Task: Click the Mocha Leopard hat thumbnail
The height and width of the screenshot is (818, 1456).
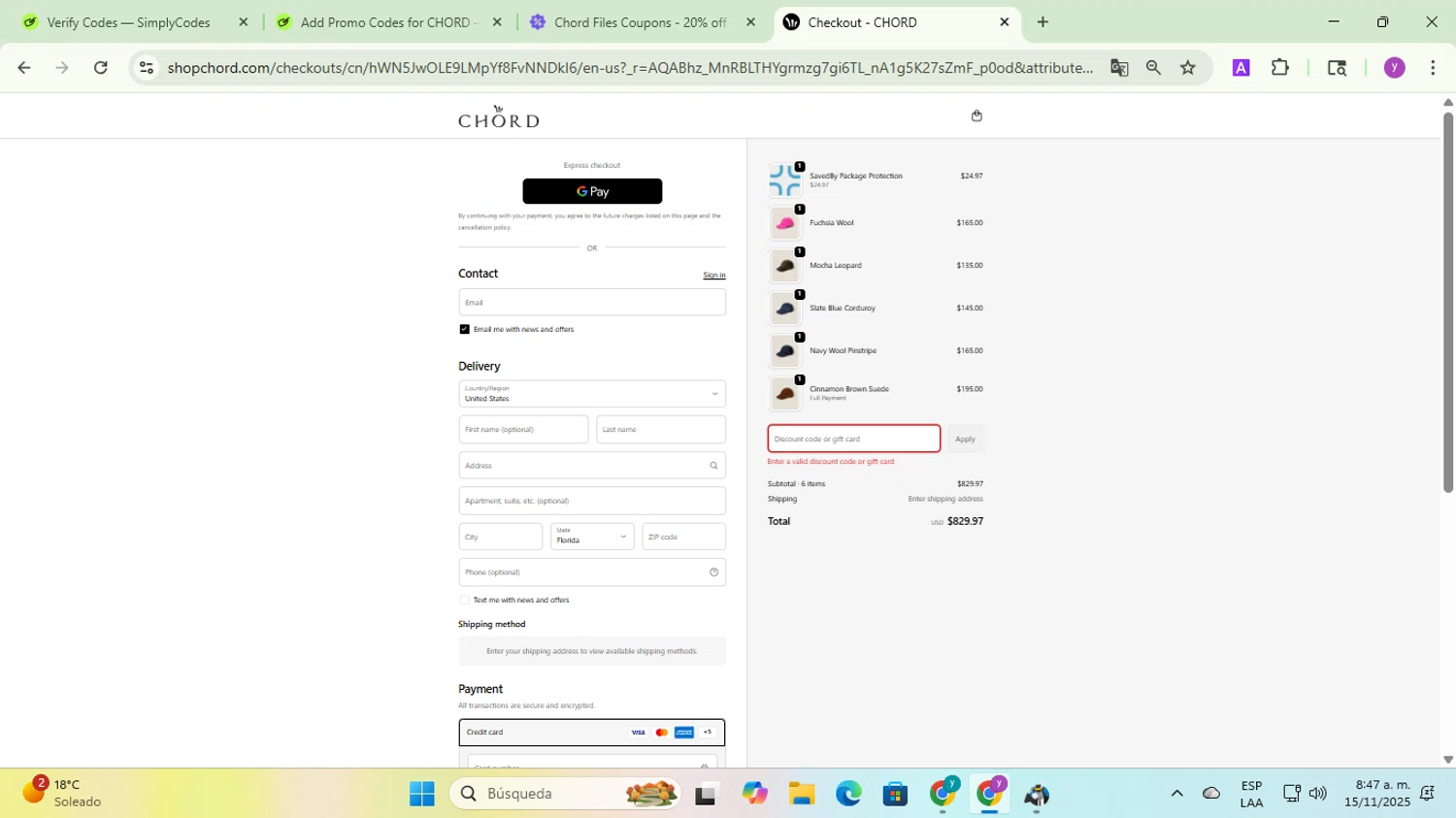Action: click(785, 266)
